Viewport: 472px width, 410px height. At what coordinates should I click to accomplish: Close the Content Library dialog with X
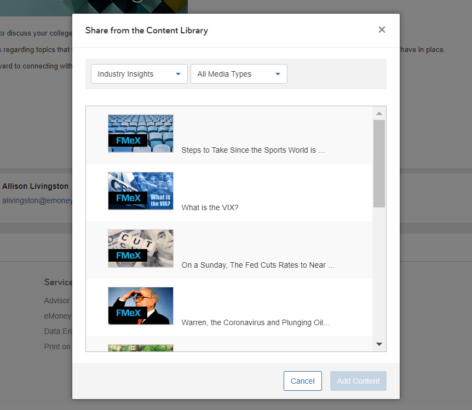(x=382, y=30)
